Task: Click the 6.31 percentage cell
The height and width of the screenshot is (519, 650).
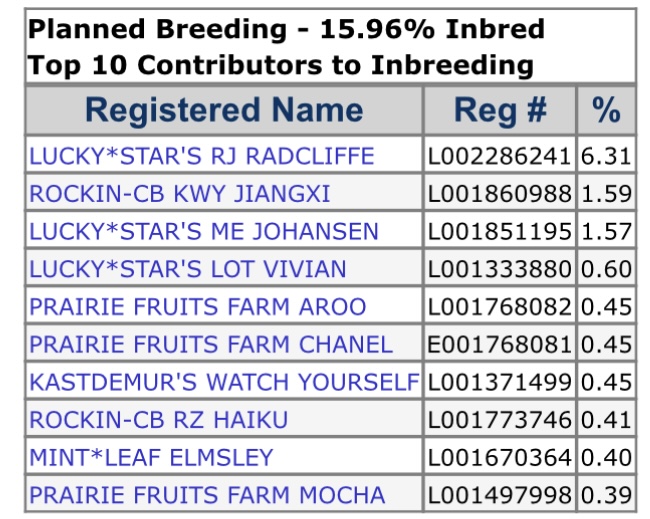Action: pos(606,156)
